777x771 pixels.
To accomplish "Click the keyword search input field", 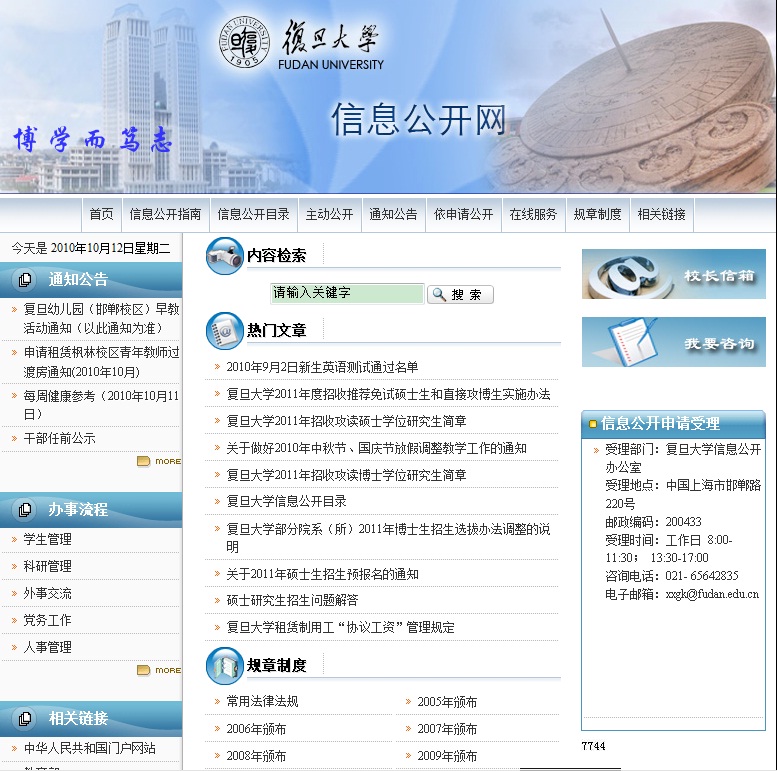I will point(347,294).
